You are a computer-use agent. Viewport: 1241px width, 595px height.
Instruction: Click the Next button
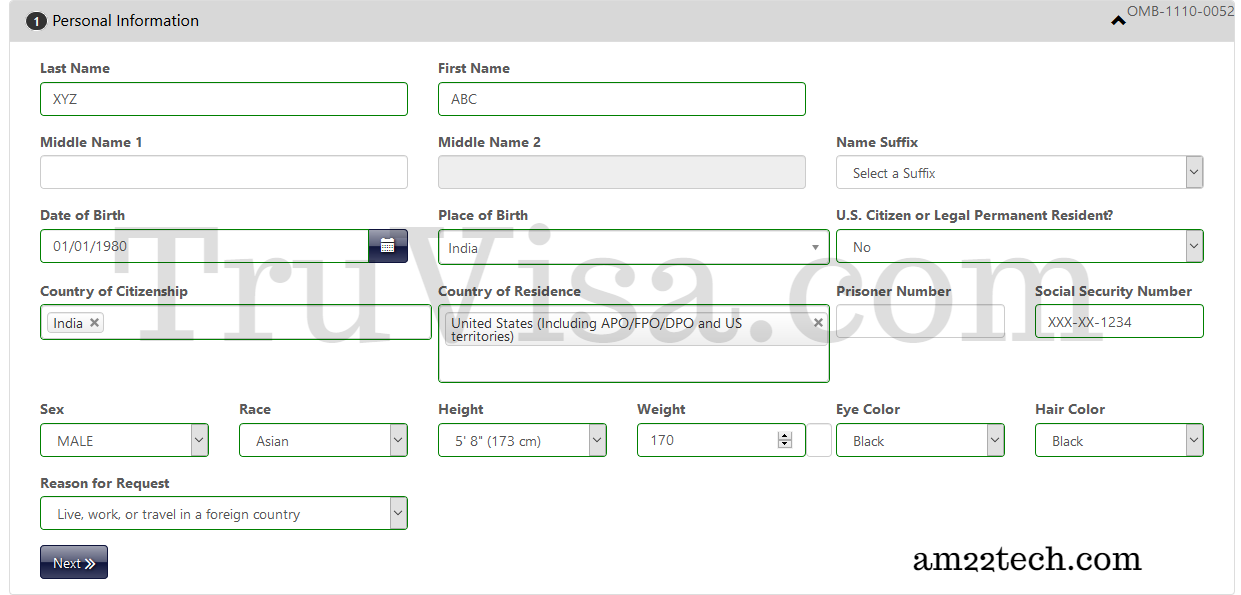click(x=74, y=562)
